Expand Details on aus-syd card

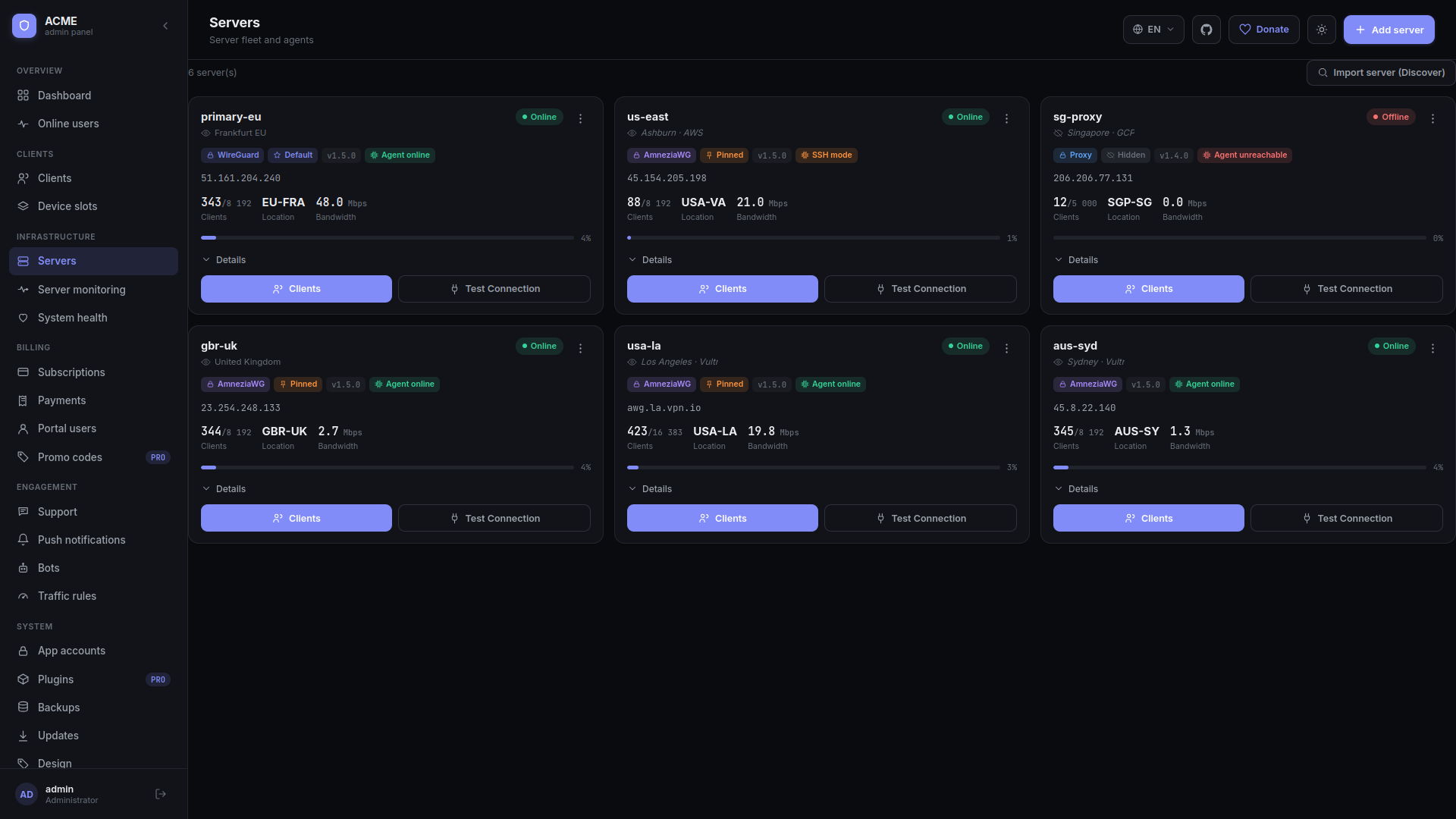(x=1076, y=489)
